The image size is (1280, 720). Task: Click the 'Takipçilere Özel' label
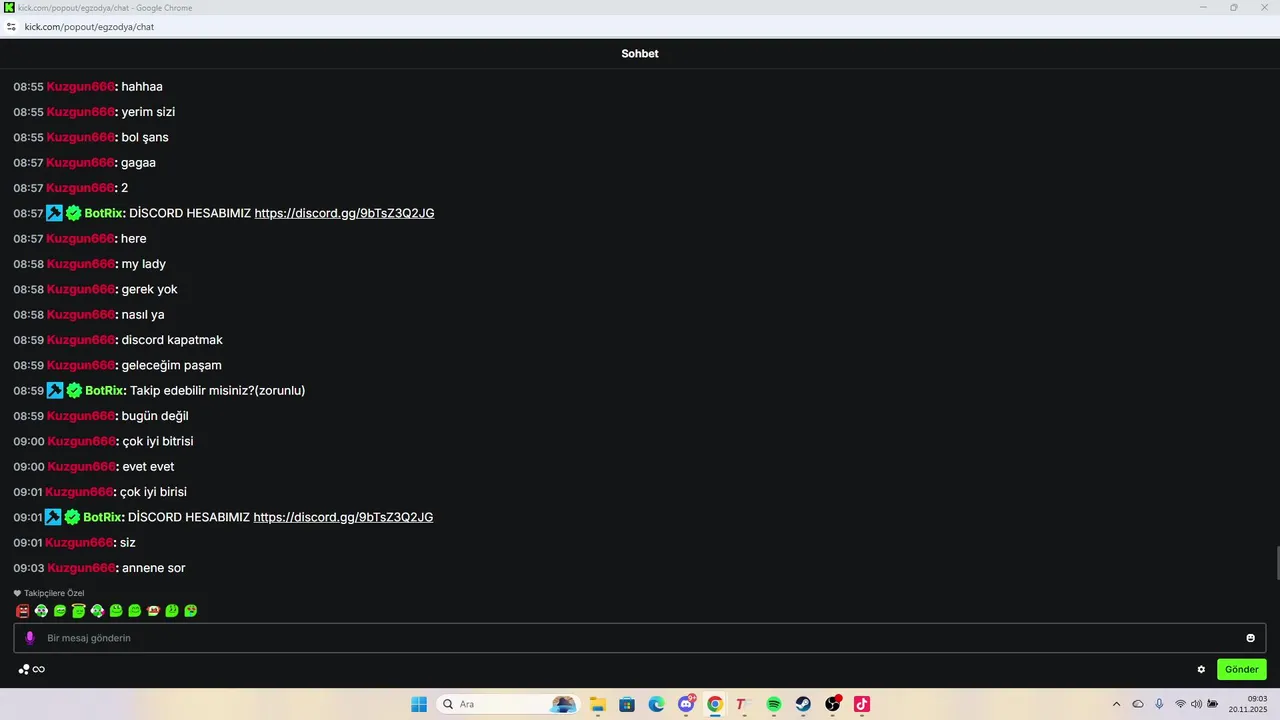pos(54,593)
